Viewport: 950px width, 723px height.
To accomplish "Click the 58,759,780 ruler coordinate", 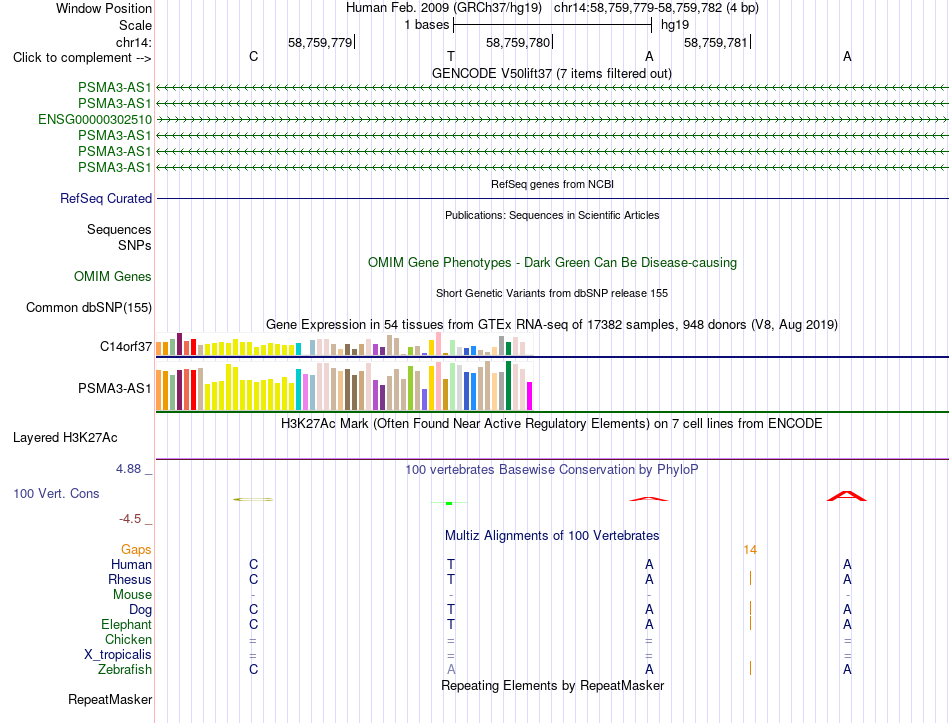I will tap(518, 42).
